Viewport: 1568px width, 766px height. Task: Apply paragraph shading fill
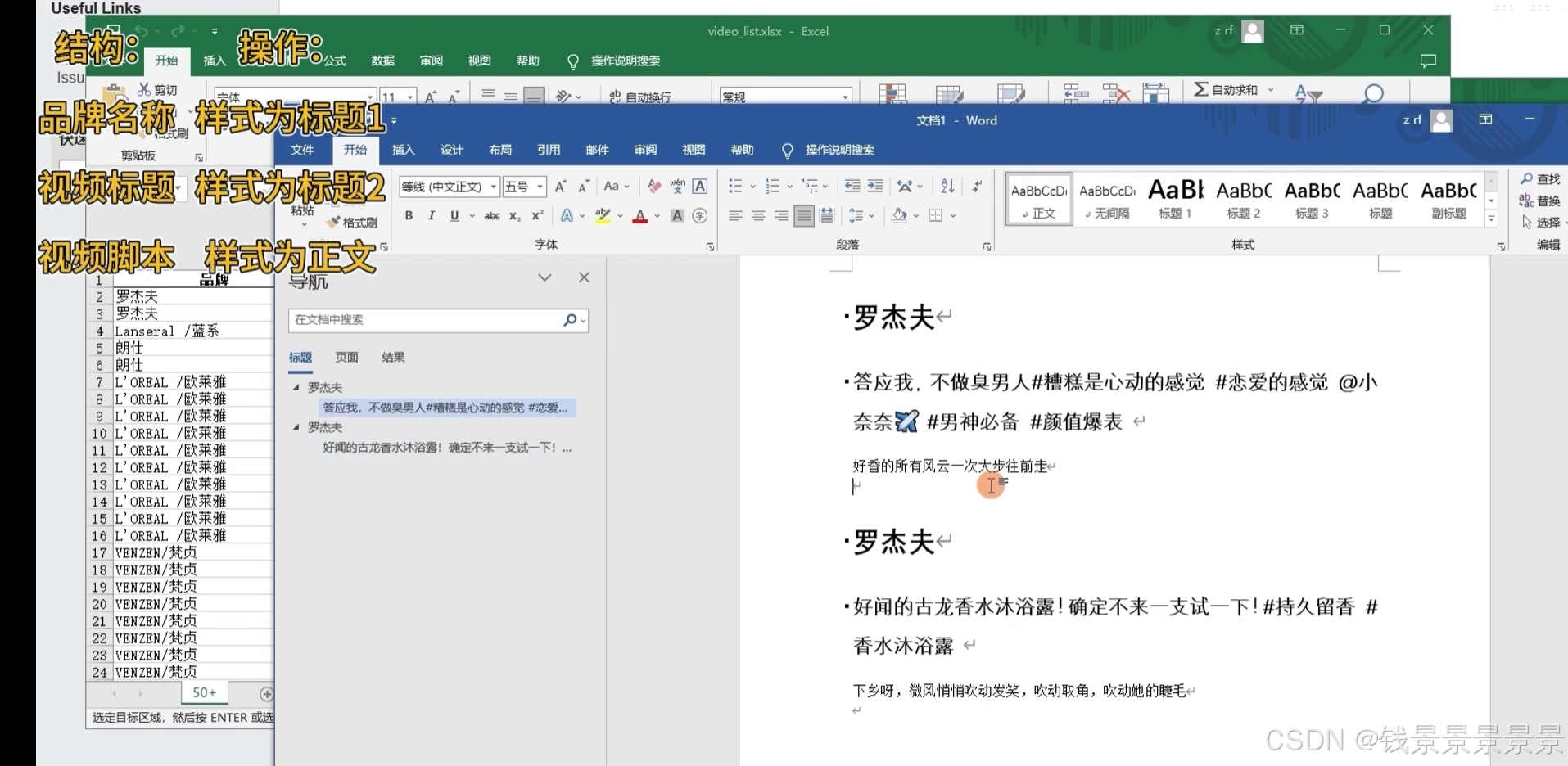click(899, 216)
